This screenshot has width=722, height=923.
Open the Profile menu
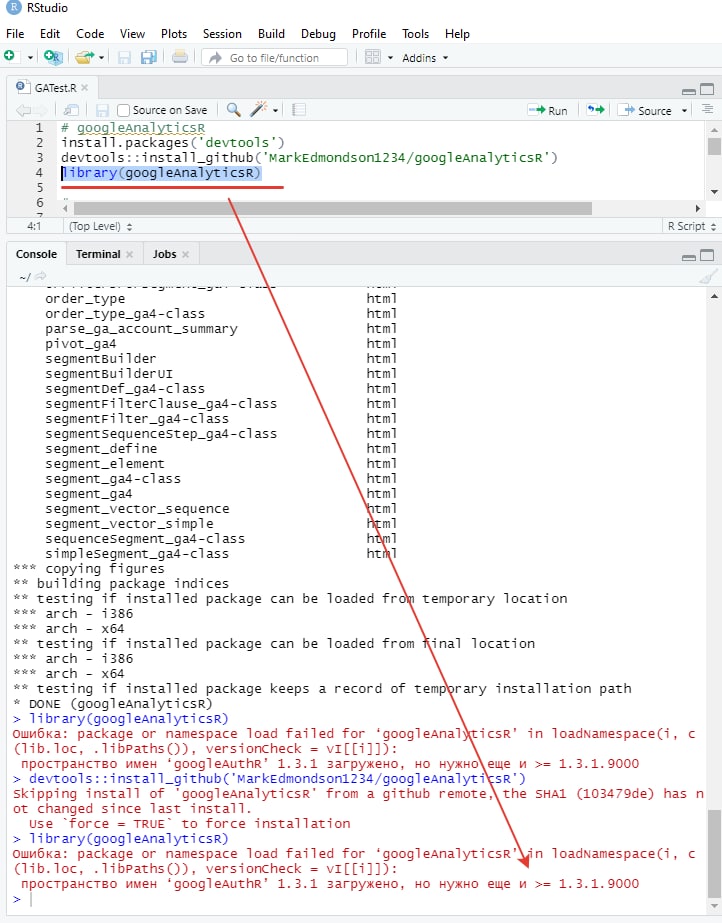pos(369,34)
